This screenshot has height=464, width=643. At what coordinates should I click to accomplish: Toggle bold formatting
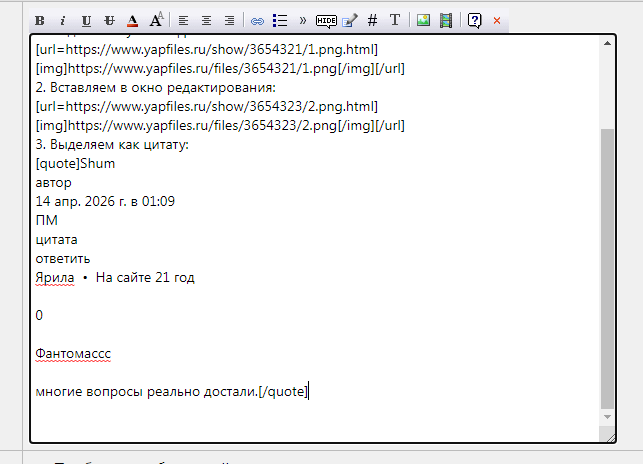(x=40, y=20)
